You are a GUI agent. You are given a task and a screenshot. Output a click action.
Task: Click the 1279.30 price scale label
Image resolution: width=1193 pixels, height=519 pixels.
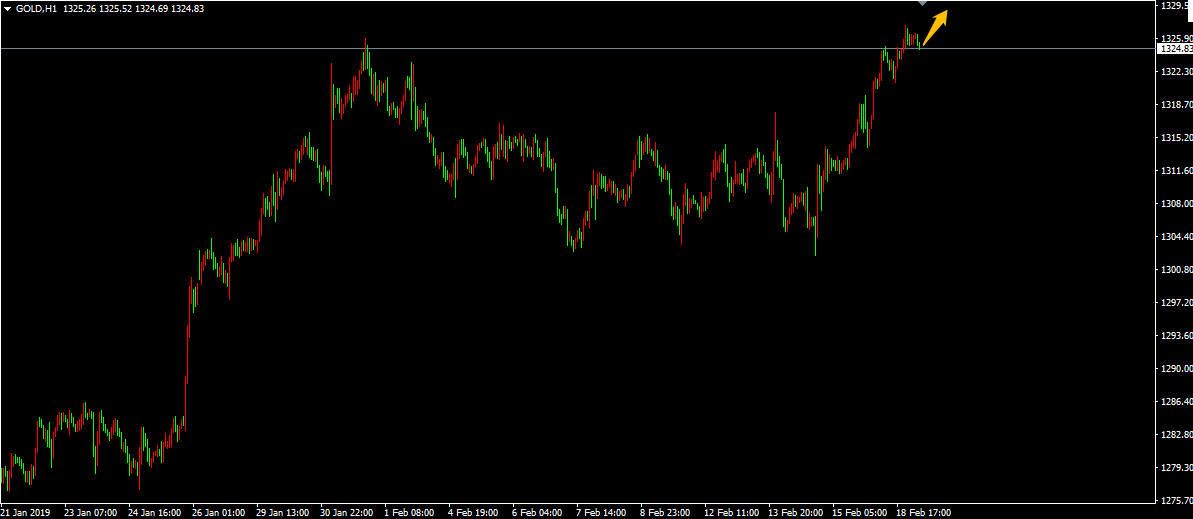tap(1176, 468)
